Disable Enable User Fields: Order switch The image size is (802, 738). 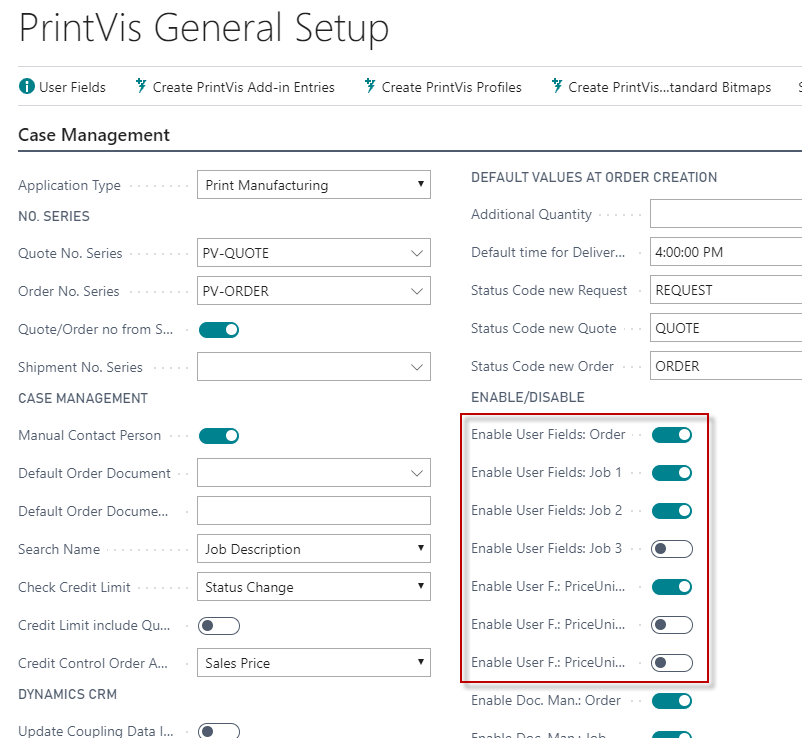pos(672,435)
